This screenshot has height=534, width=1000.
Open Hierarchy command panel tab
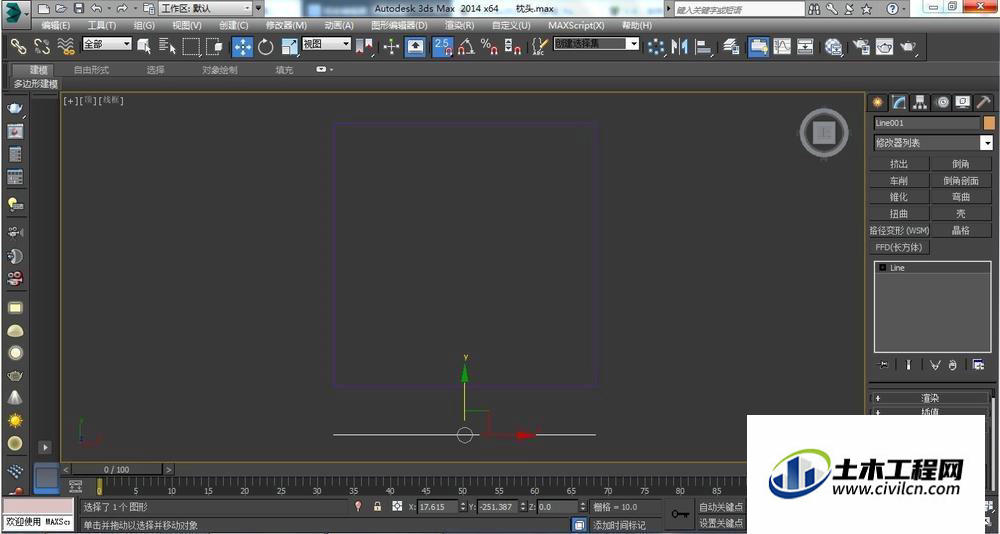[920, 102]
